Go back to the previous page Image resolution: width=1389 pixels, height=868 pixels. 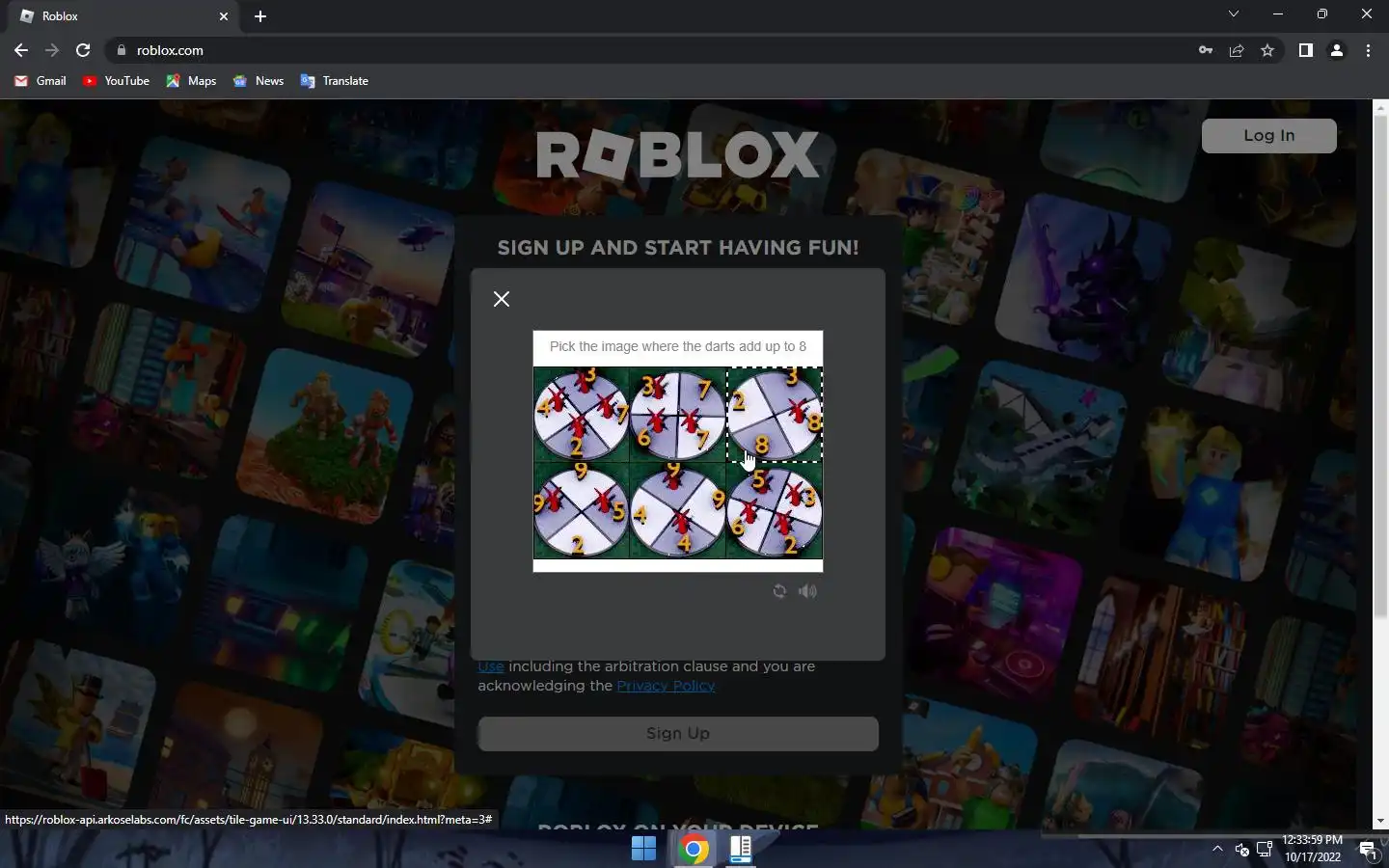coord(21,50)
